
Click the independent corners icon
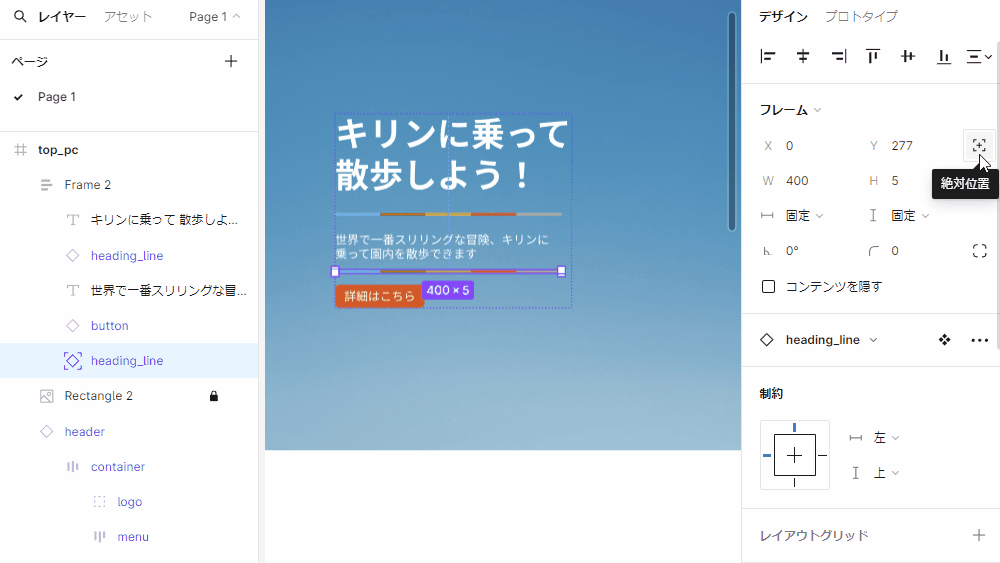point(980,251)
